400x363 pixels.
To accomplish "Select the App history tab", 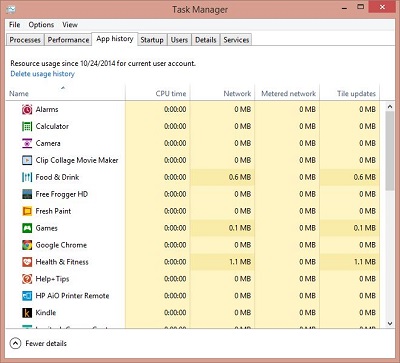I will [115, 39].
